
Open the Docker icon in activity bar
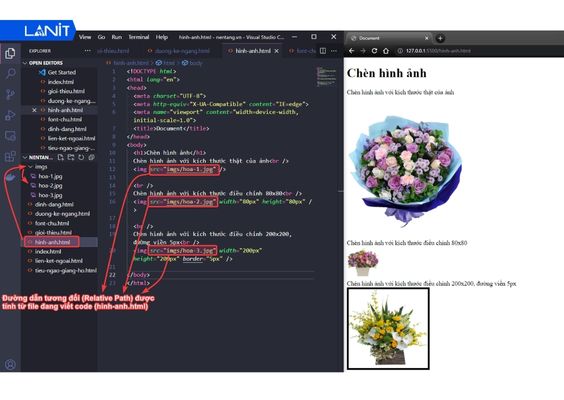tap(10, 177)
